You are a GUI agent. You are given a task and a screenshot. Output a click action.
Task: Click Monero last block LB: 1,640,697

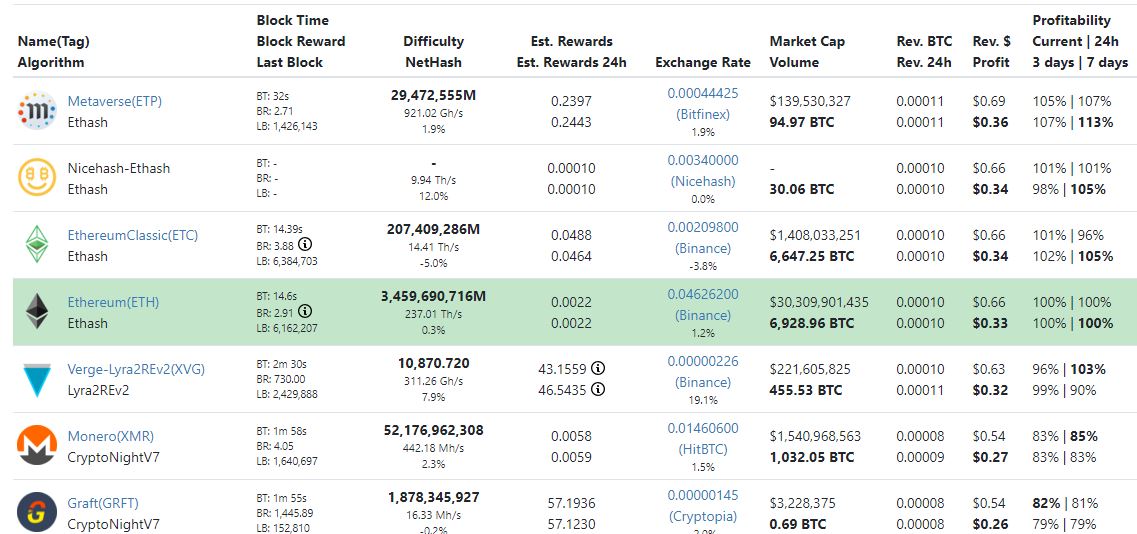coord(287,461)
